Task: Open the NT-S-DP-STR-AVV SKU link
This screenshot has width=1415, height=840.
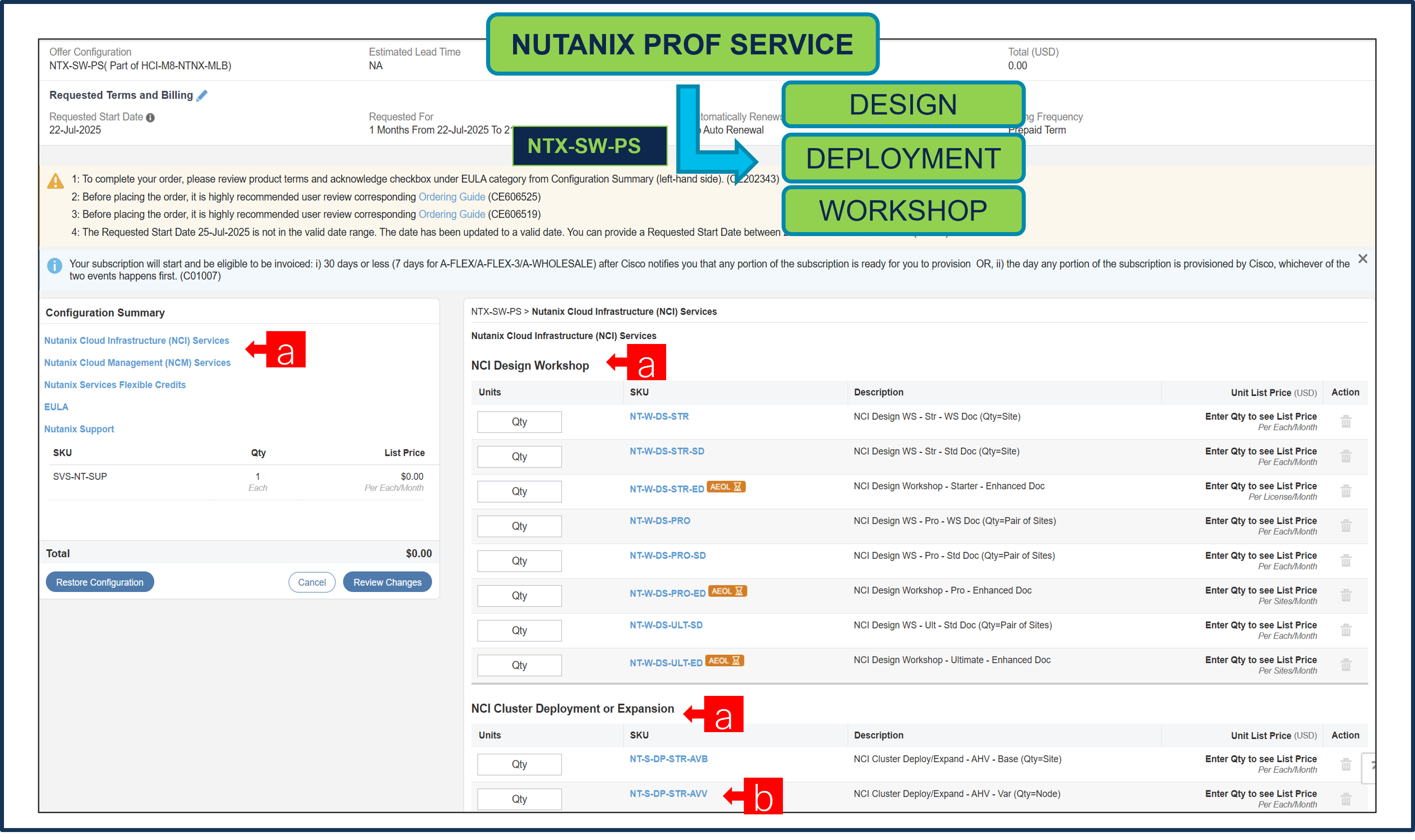Action: (668, 794)
